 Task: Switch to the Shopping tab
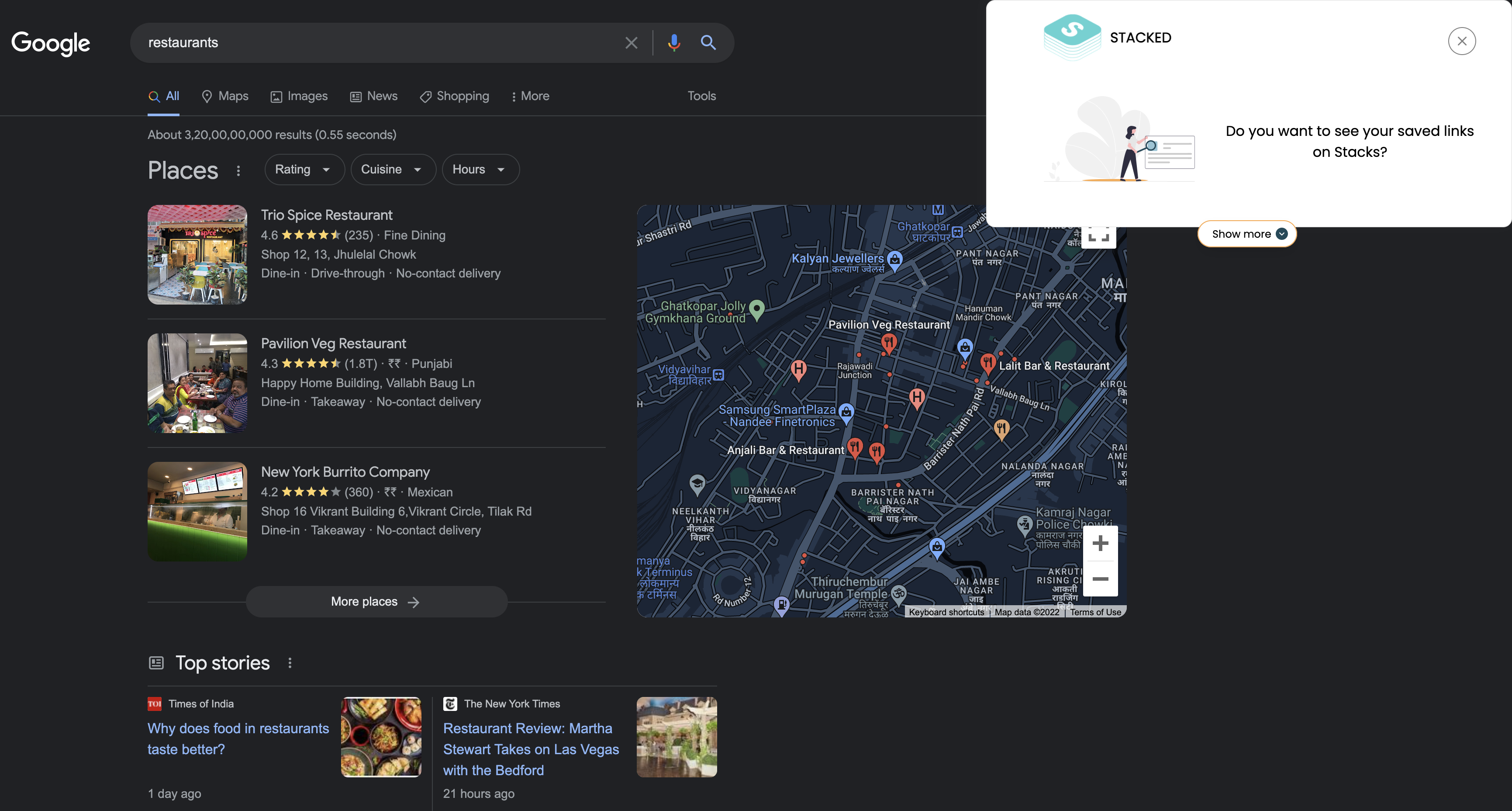[x=455, y=96]
